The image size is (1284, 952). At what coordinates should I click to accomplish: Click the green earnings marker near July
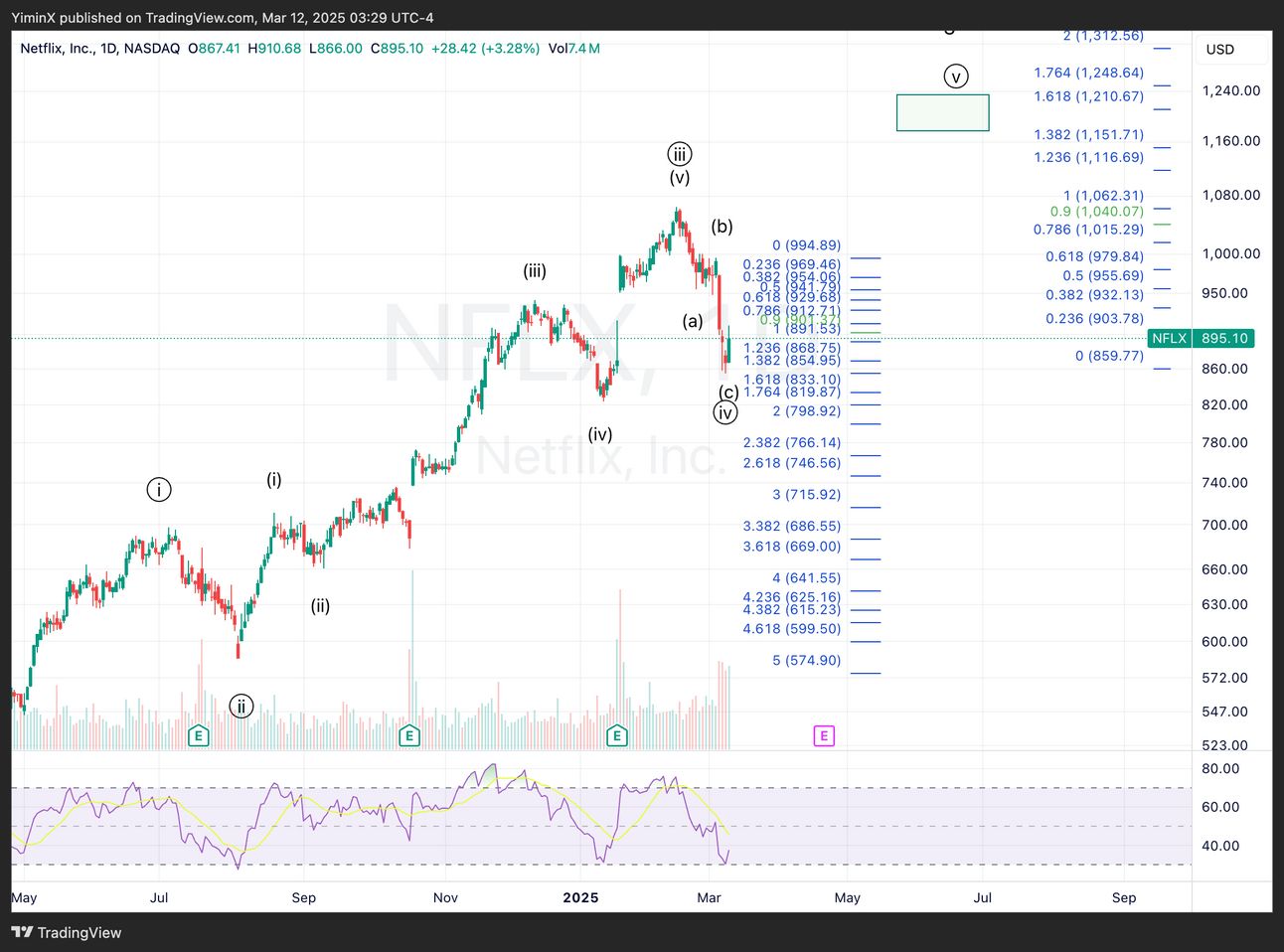click(x=199, y=735)
